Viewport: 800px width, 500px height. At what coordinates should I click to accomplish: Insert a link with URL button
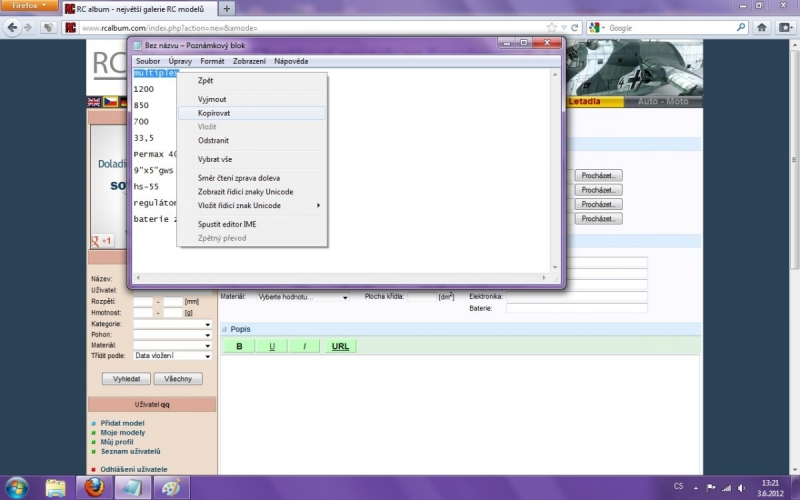click(x=340, y=346)
